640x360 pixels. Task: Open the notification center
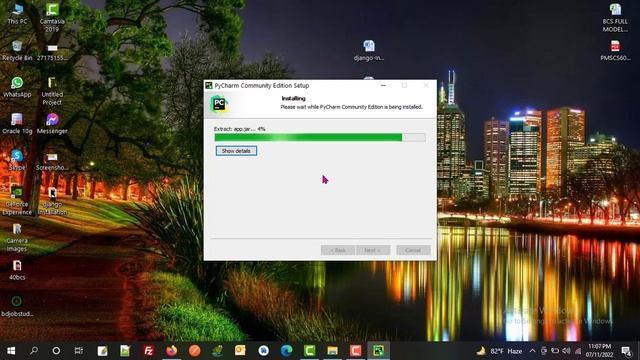pyautogui.click(x=627, y=351)
